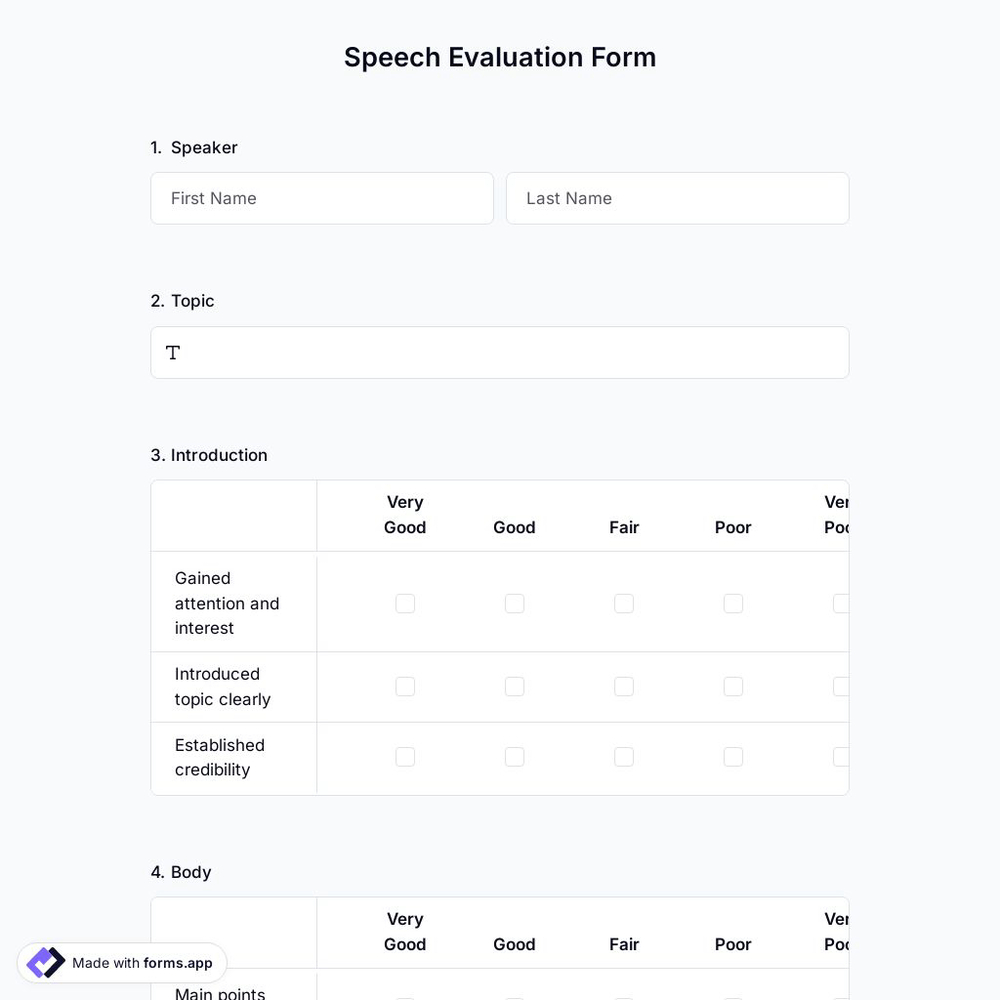Check Very Poor for Gained attention and interest

841,603
